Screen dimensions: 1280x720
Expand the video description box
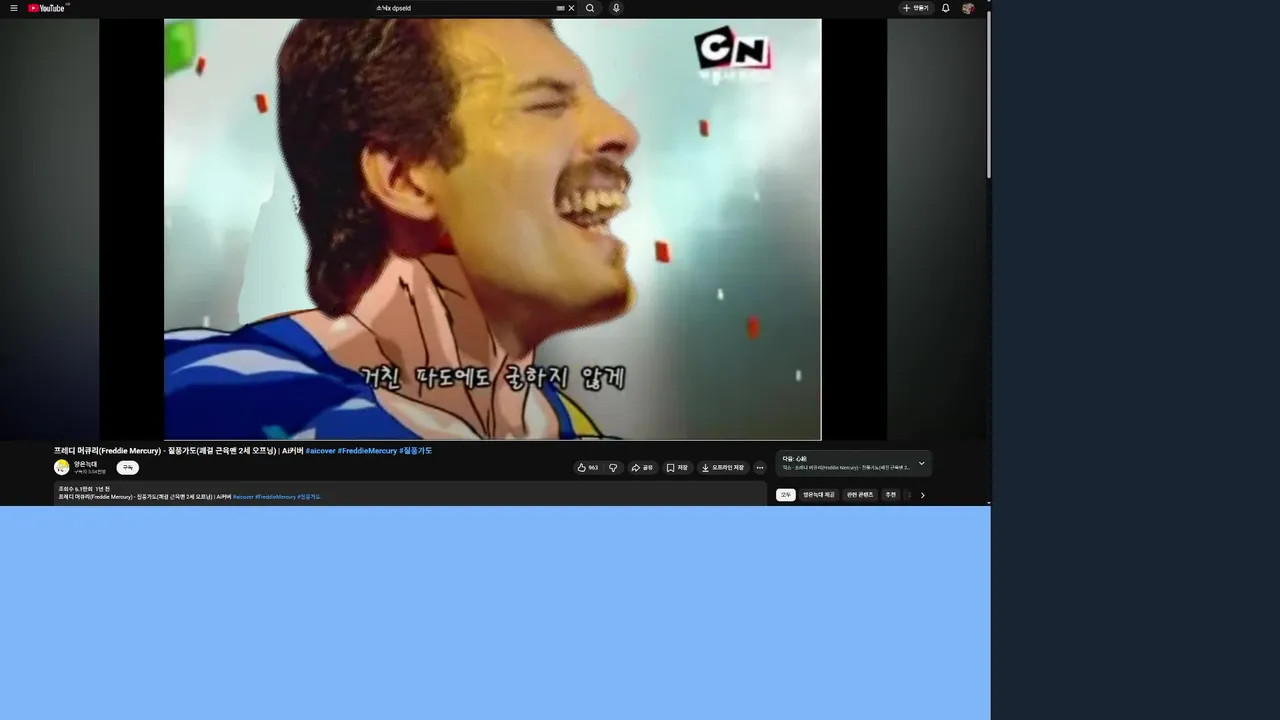(x=410, y=493)
